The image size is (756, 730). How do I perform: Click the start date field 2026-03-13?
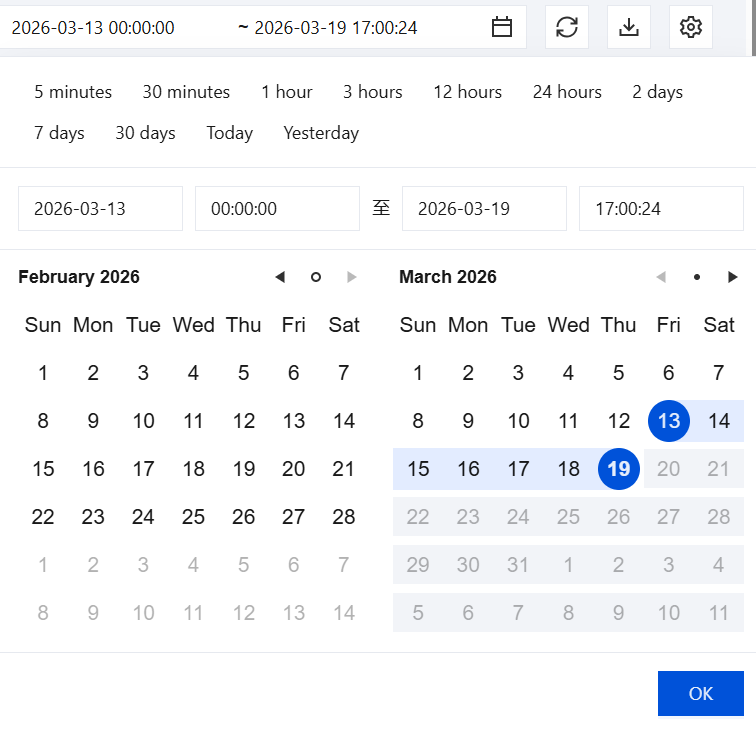(100, 209)
